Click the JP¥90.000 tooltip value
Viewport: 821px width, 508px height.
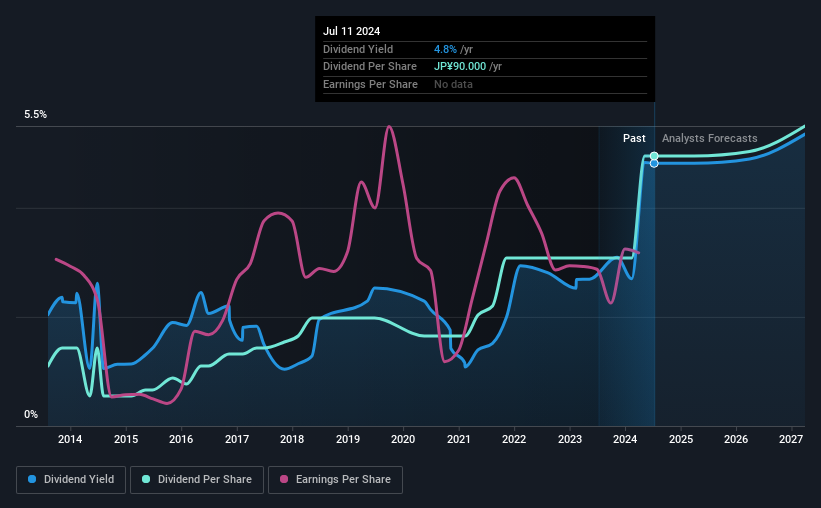(x=460, y=67)
